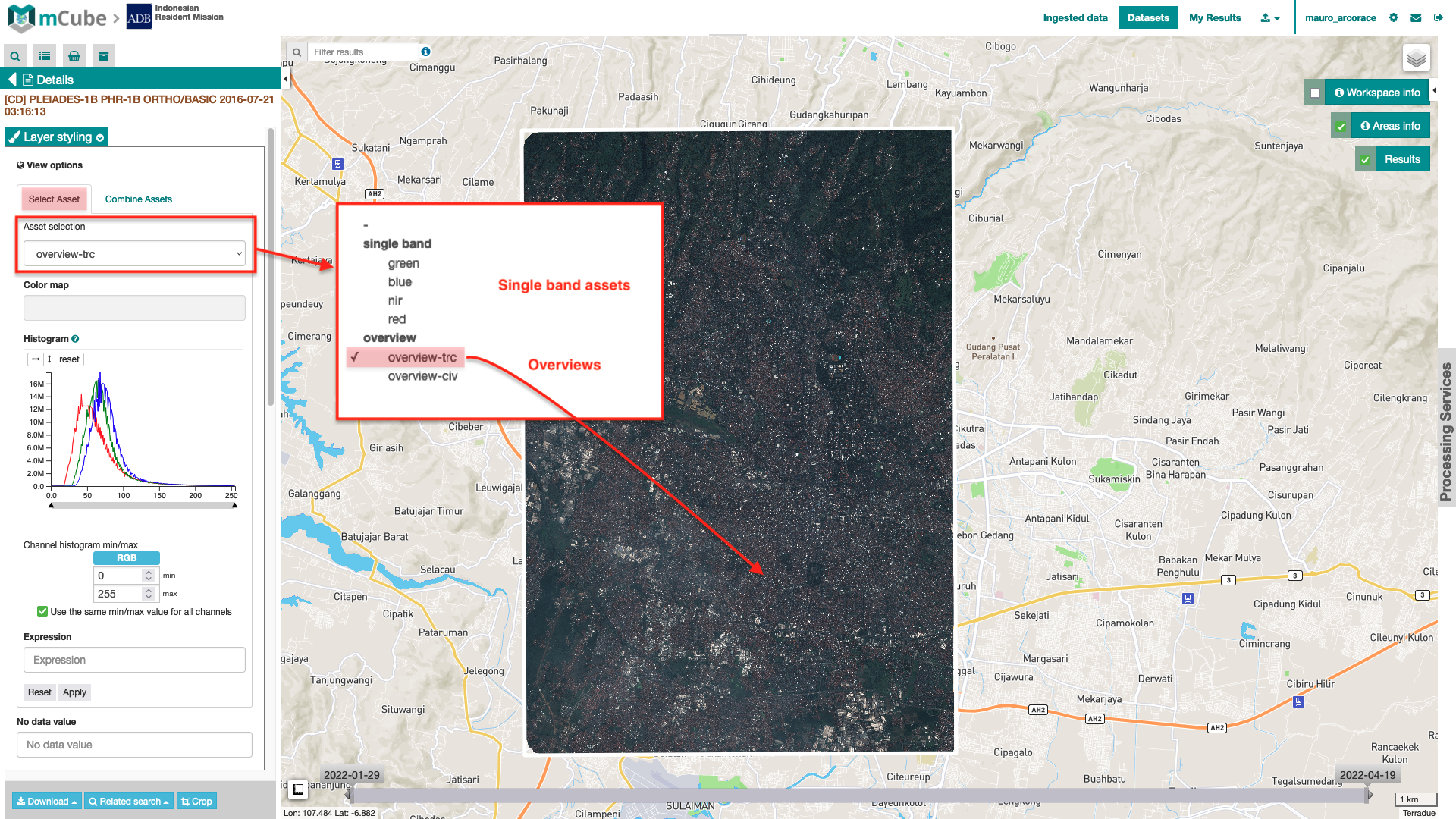Open user settings gear icon
The height and width of the screenshot is (819, 1456).
1394,17
